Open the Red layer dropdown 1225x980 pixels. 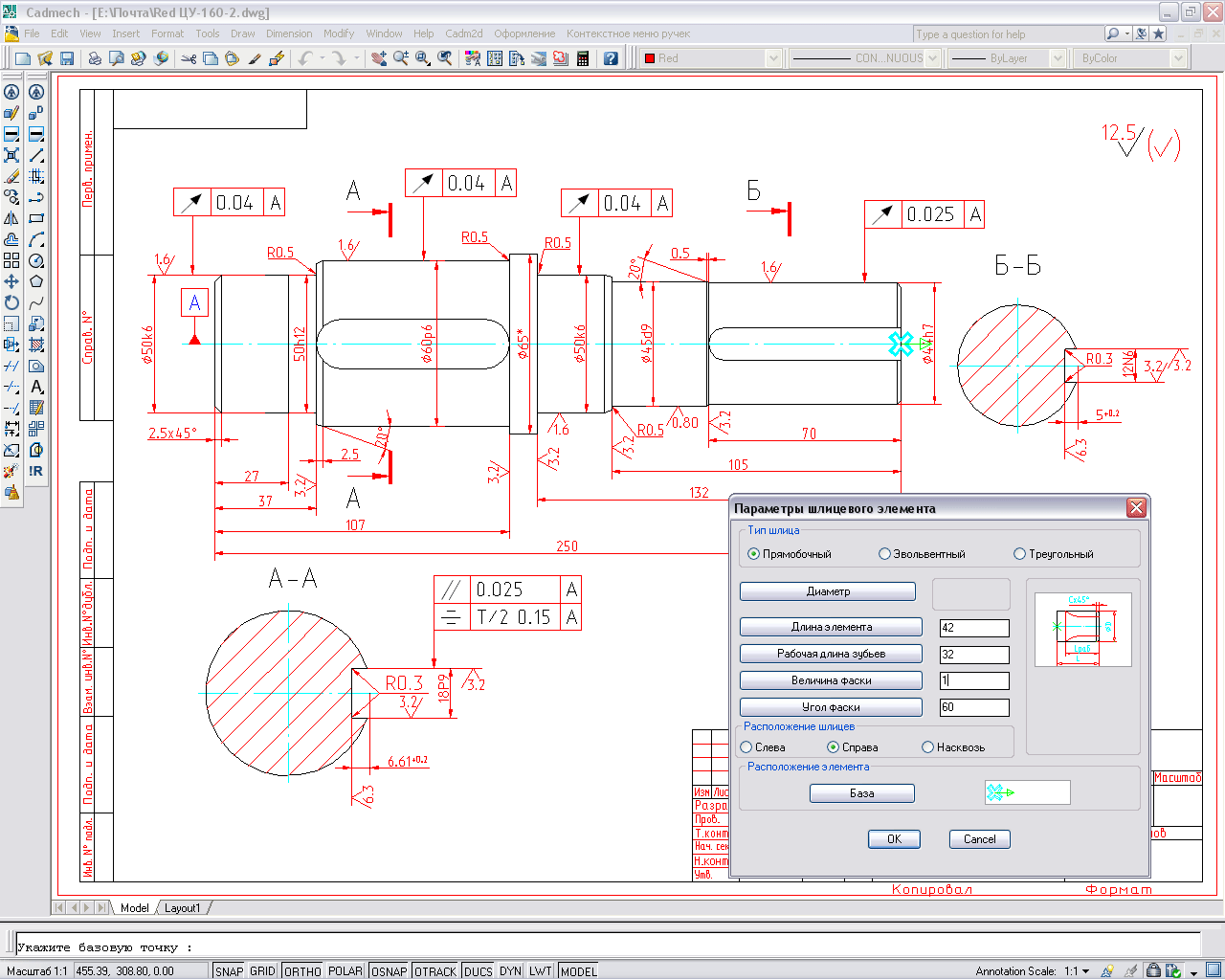(x=773, y=58)
